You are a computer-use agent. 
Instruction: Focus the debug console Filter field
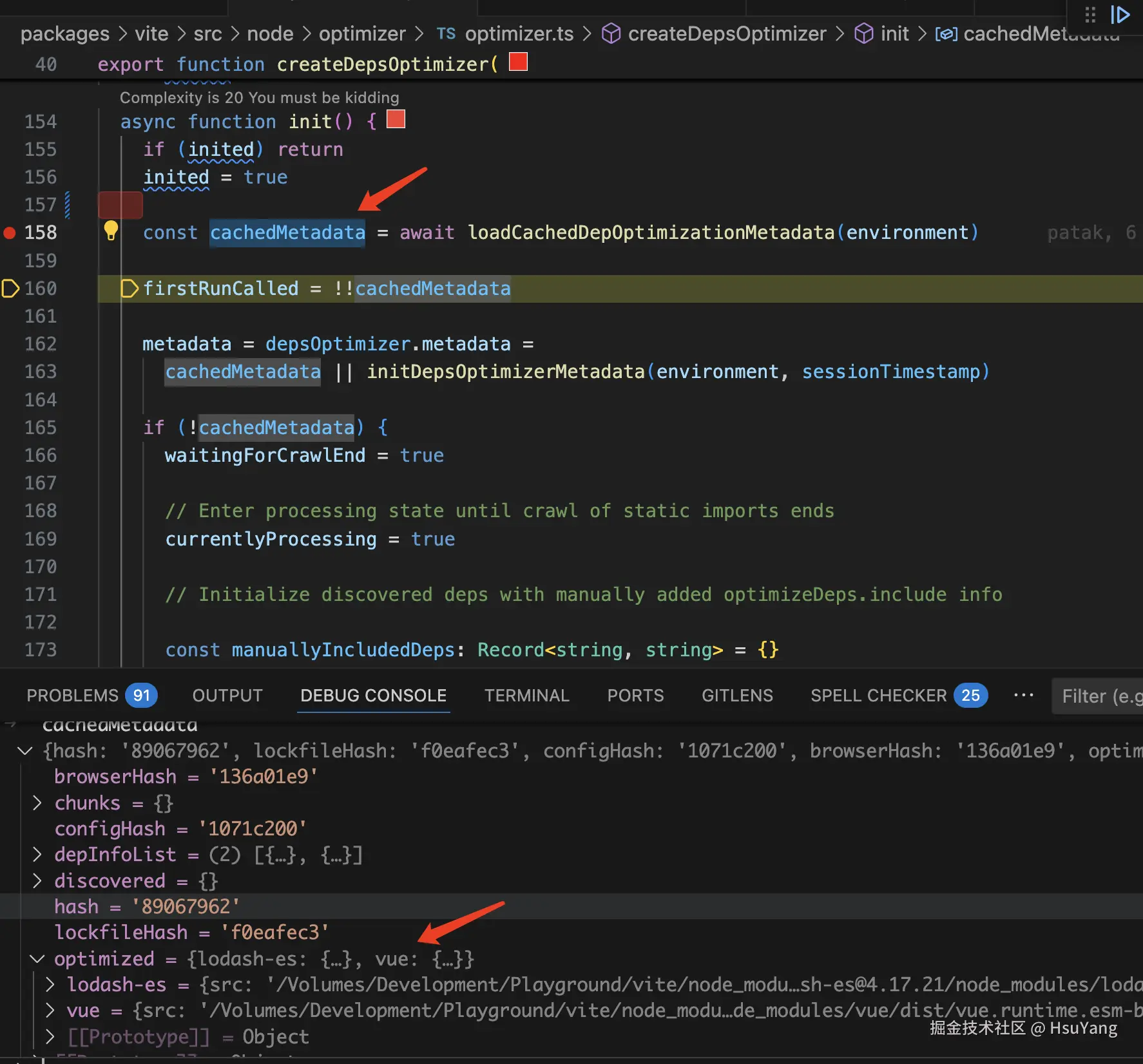click(1097, 696)
